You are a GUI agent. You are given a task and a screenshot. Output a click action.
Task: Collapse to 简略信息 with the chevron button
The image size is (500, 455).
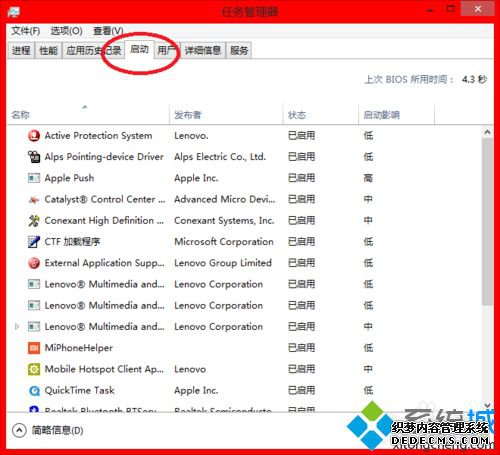tap(19, 430)
